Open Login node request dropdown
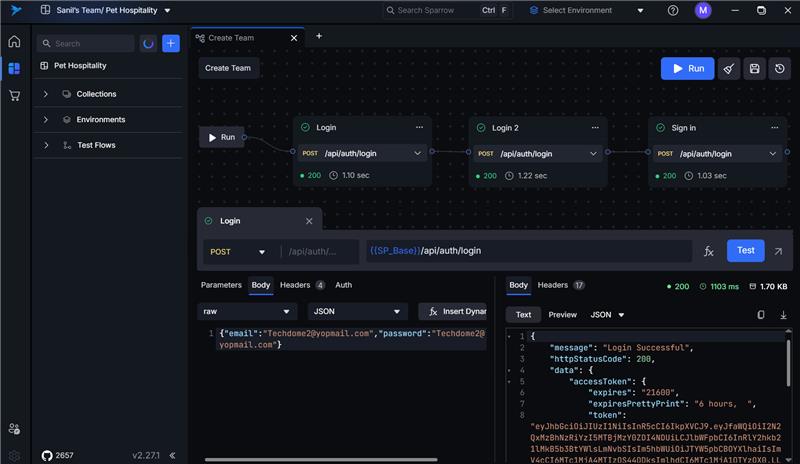The image size is (800, 464). [417, 153]
